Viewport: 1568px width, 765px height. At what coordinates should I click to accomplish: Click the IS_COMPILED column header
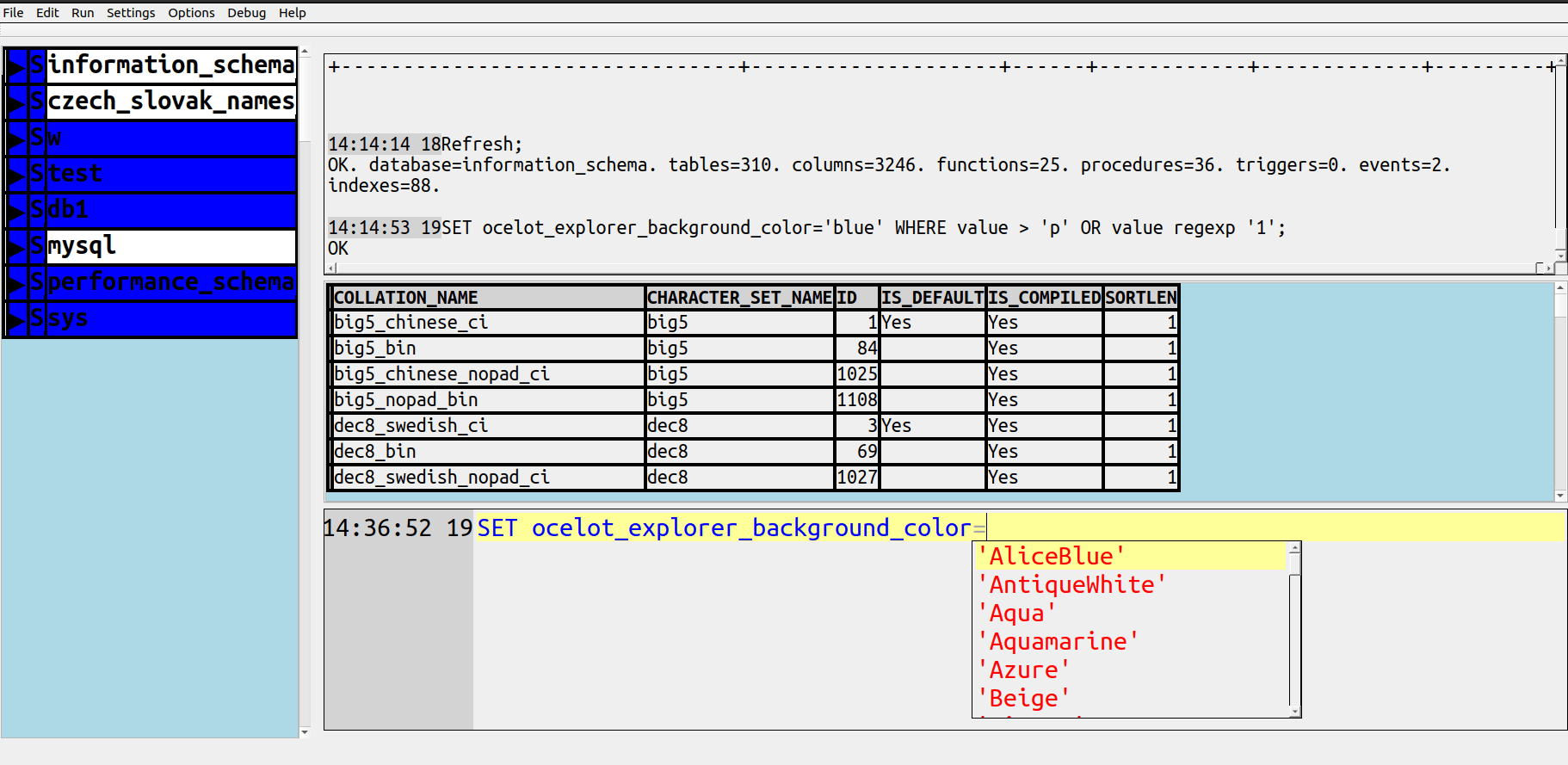(x=1045, y=298)
